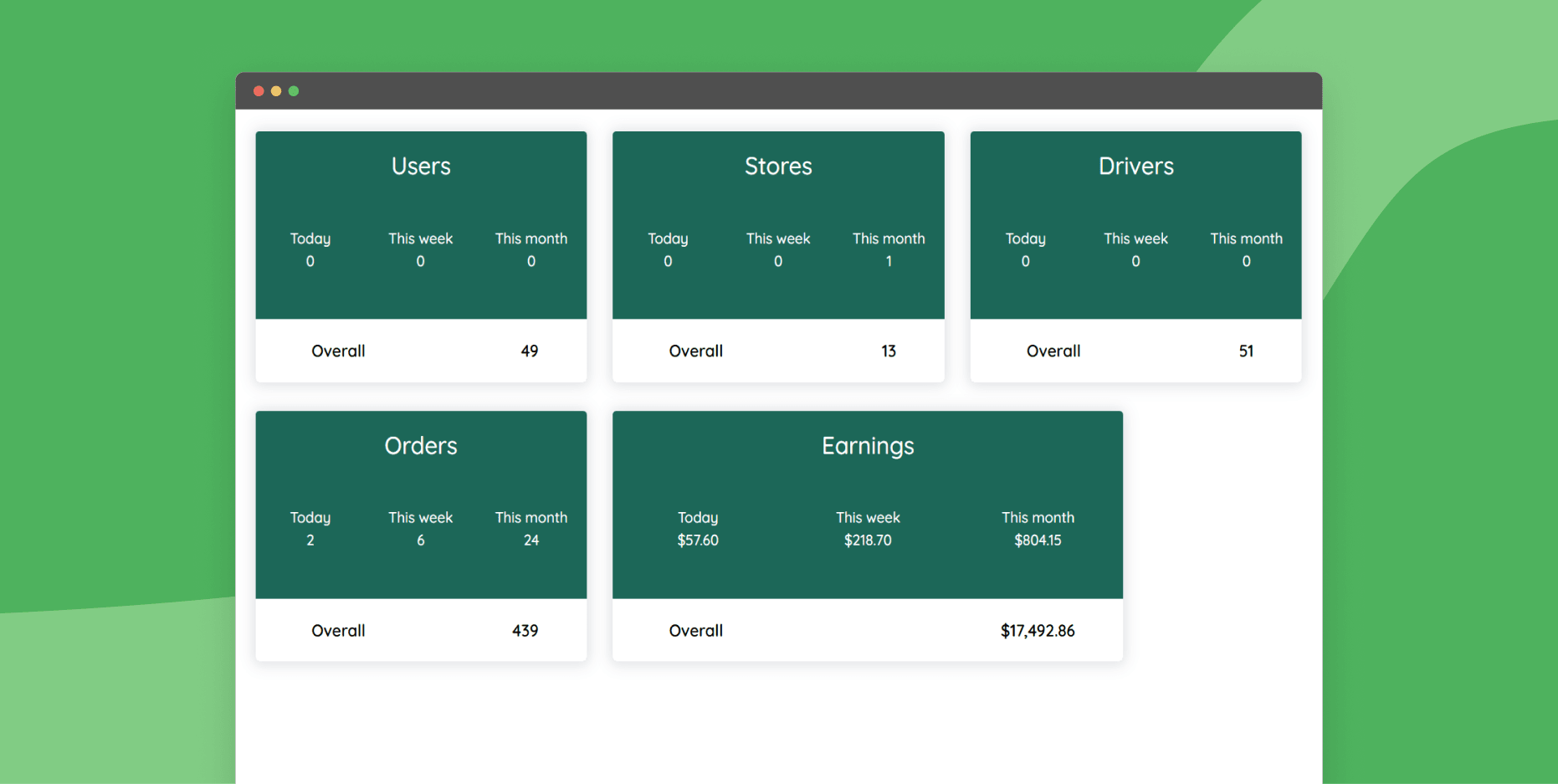Select This month earnings $804.15
Image resolution: width=1558 pixels, height=784 pixels.
tap(1038, 541)
